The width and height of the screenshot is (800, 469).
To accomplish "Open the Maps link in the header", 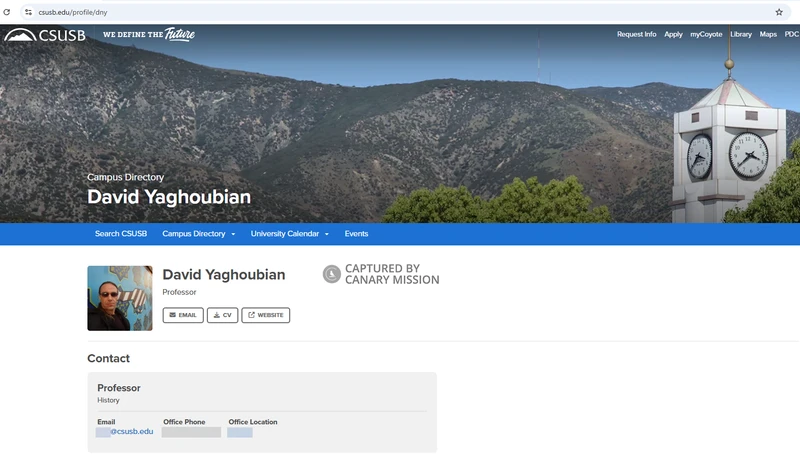I will point(768,34).
